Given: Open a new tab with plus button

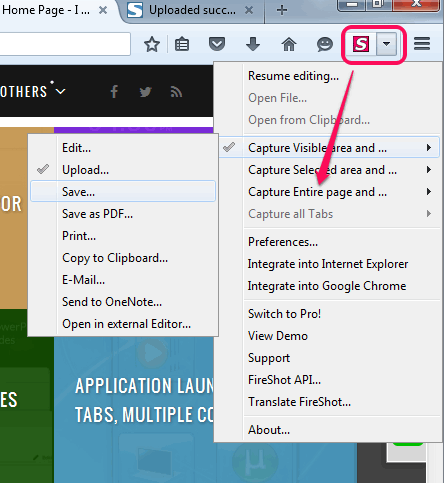Looking at the screenshot, I should click(x=282, y=10).
